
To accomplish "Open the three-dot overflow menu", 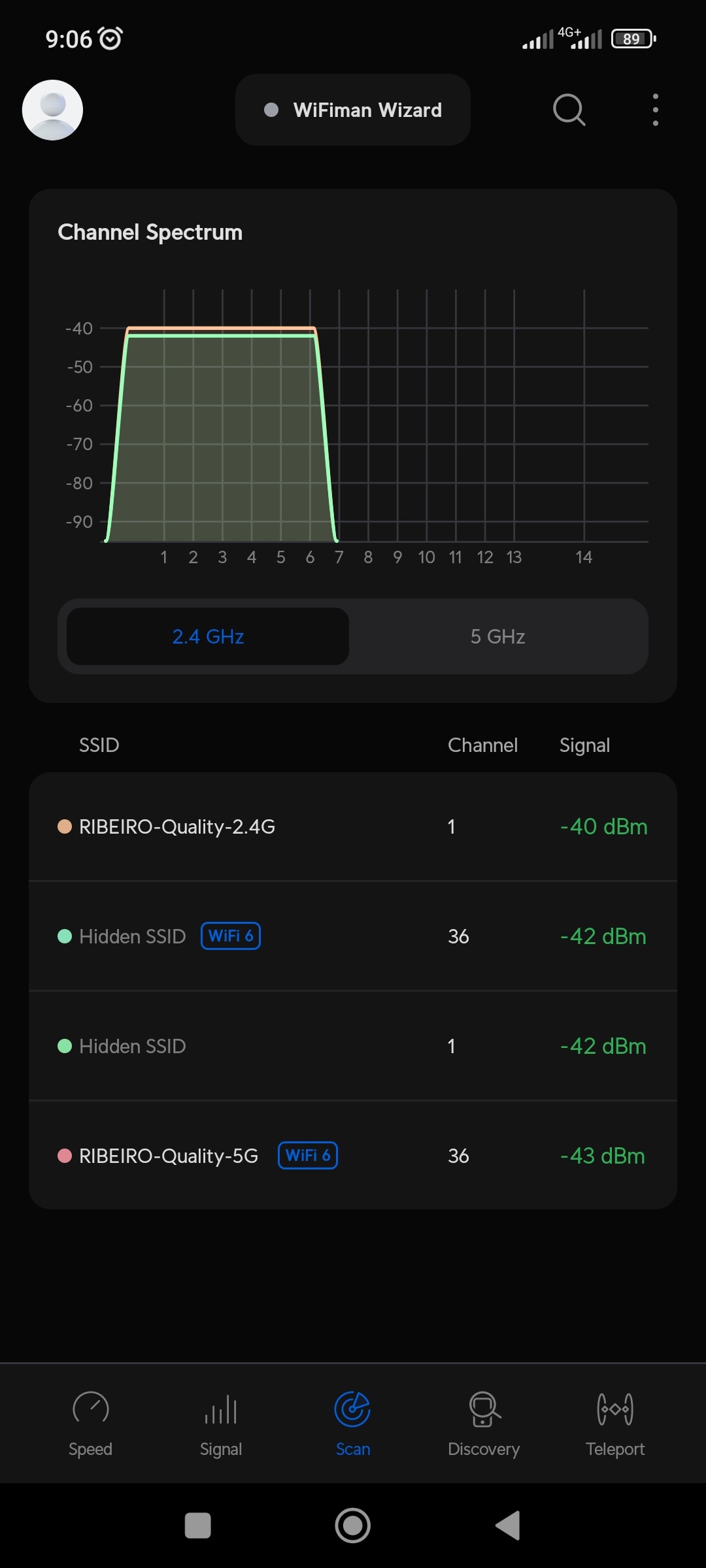I will click(x=655, y=109).
